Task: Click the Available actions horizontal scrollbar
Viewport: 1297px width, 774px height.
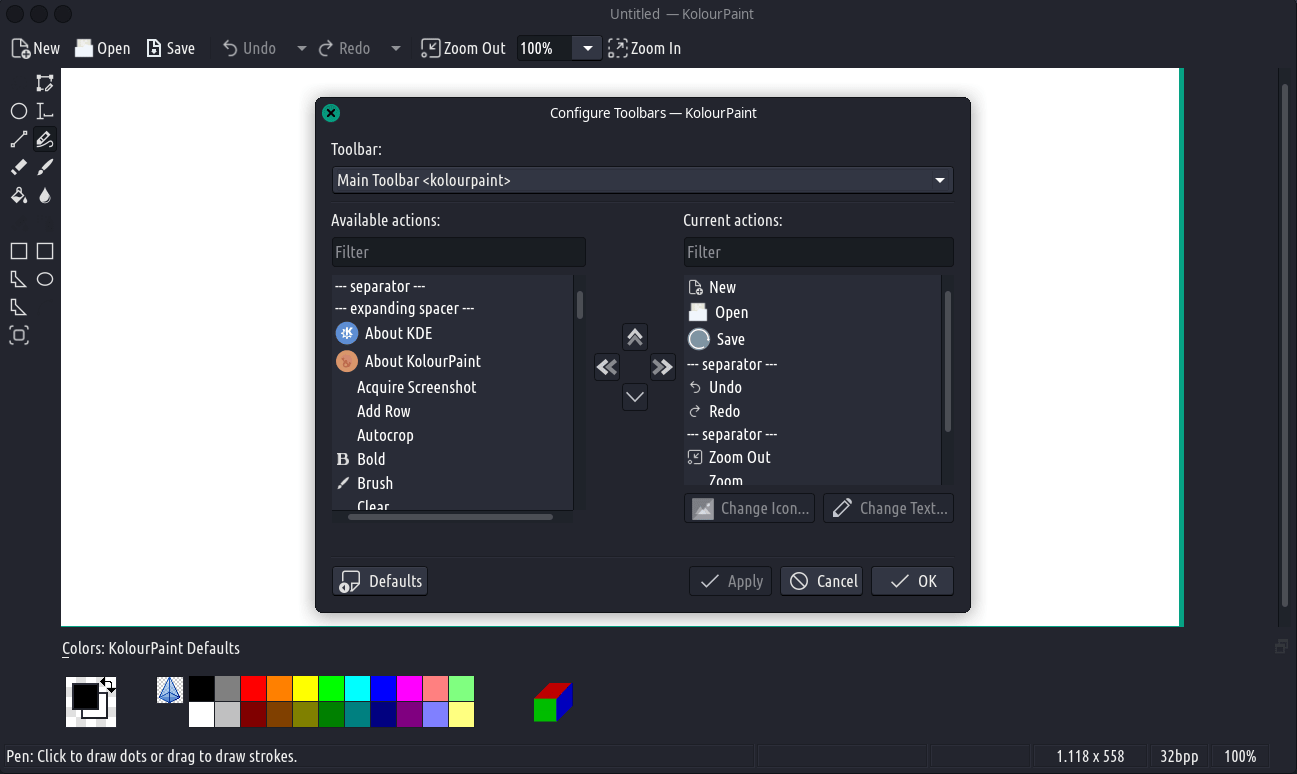Action: click(x=452, y=517)
